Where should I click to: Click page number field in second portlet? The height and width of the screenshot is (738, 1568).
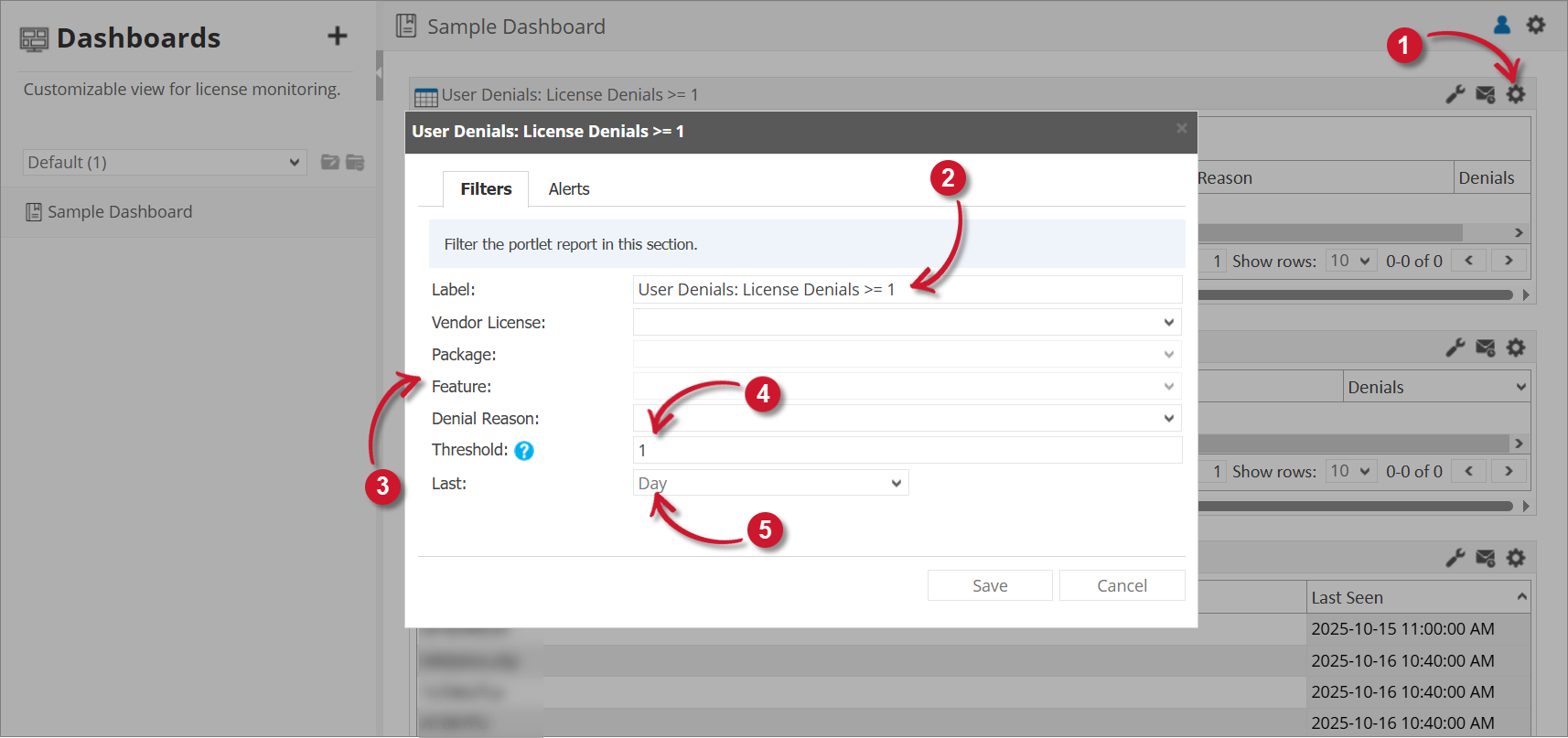pyautogui.click(x=1213, y=471)
